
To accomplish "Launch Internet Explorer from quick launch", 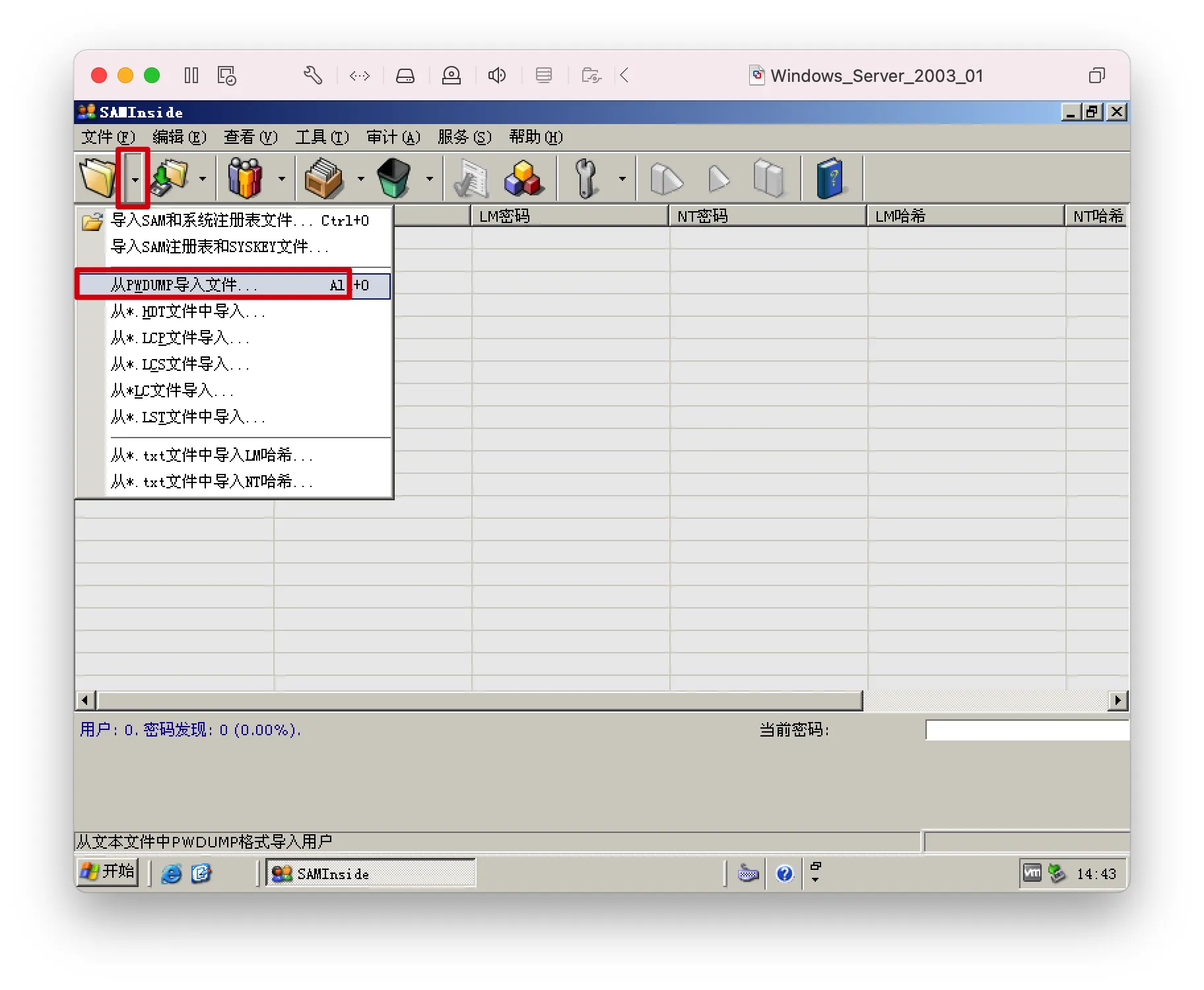I will [x=172, y=874].
